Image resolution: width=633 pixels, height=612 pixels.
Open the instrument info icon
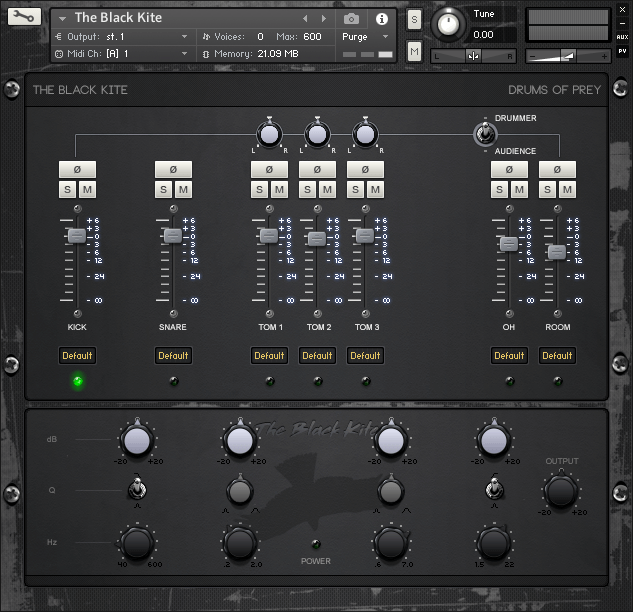coord(381,18)
